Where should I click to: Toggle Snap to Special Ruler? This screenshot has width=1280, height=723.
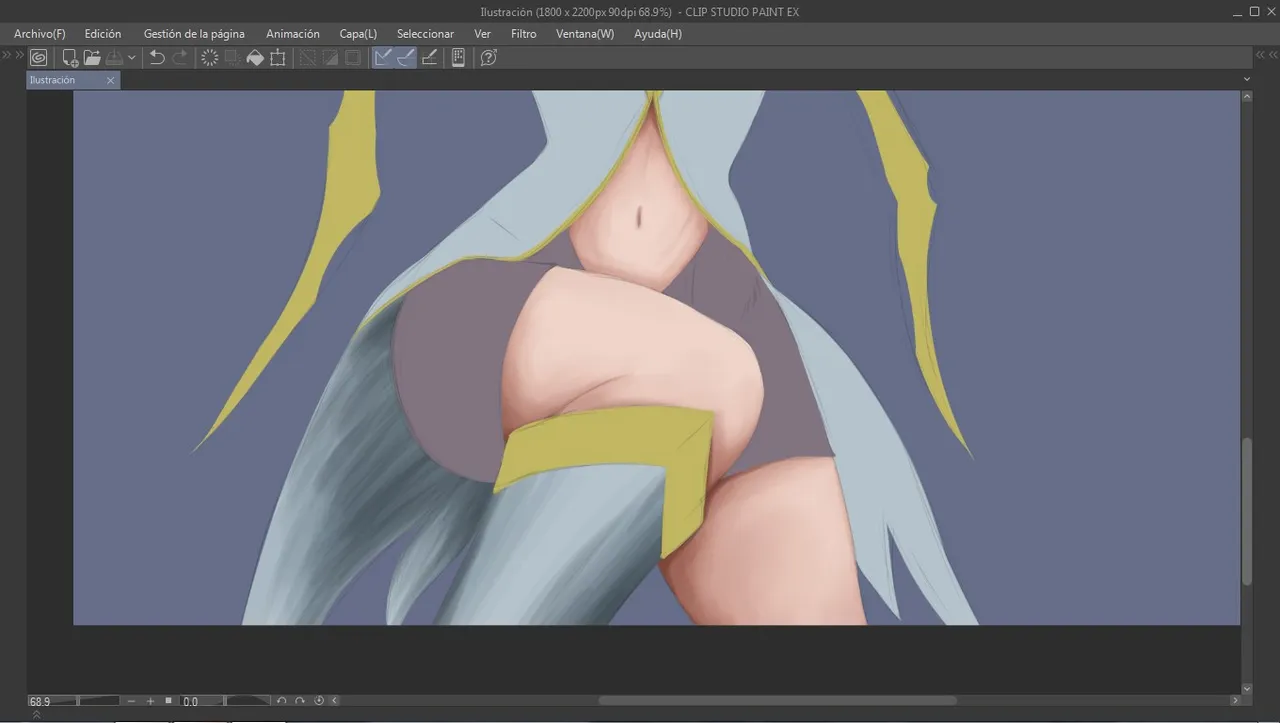coord(406,58)
